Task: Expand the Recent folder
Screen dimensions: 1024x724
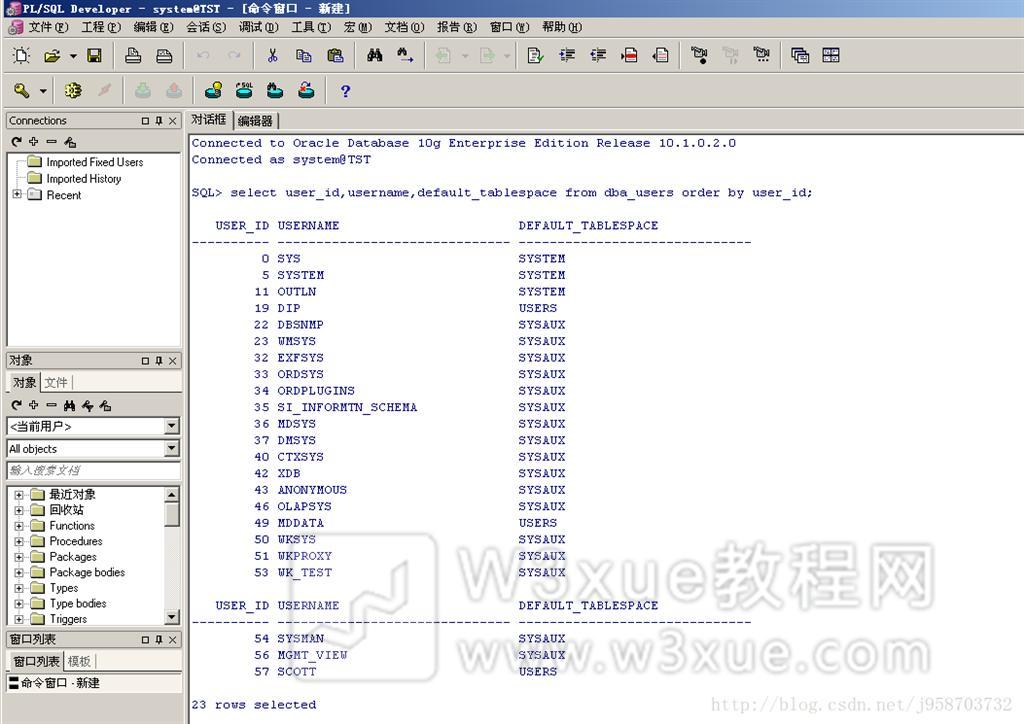Action: click(18, 194)
